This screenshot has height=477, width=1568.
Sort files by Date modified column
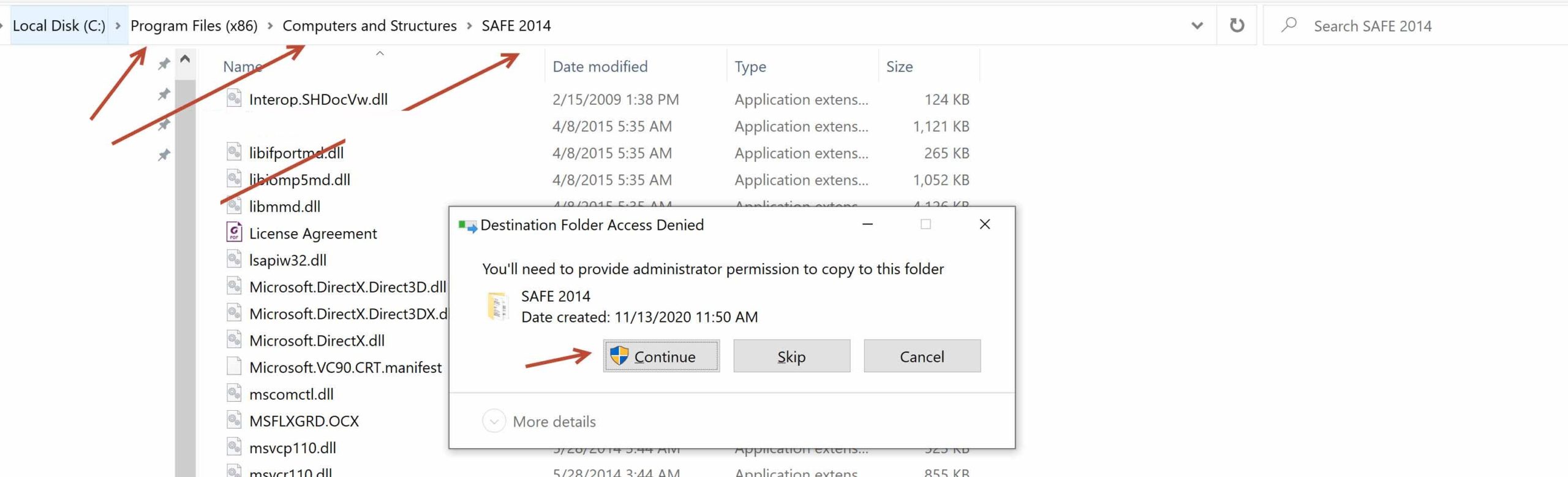coord(600,66)
